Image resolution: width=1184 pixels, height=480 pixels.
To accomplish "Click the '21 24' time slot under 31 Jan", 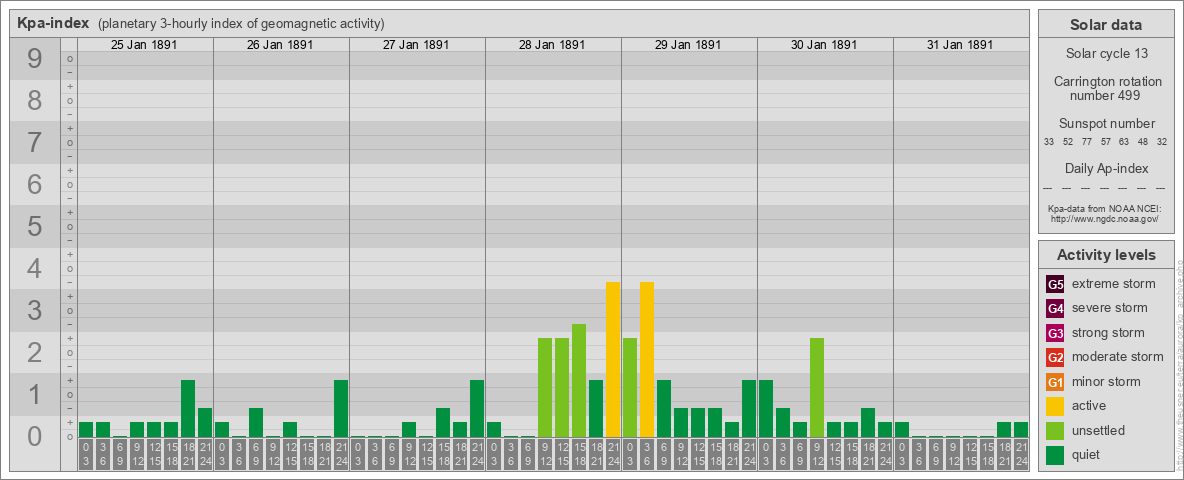I will coord(1021,455).
